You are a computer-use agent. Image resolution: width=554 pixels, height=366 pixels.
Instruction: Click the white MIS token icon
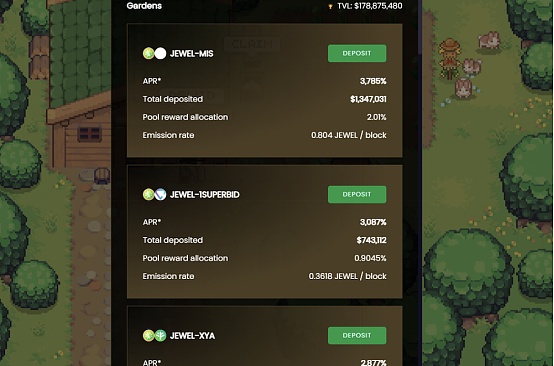click(160, 53)
